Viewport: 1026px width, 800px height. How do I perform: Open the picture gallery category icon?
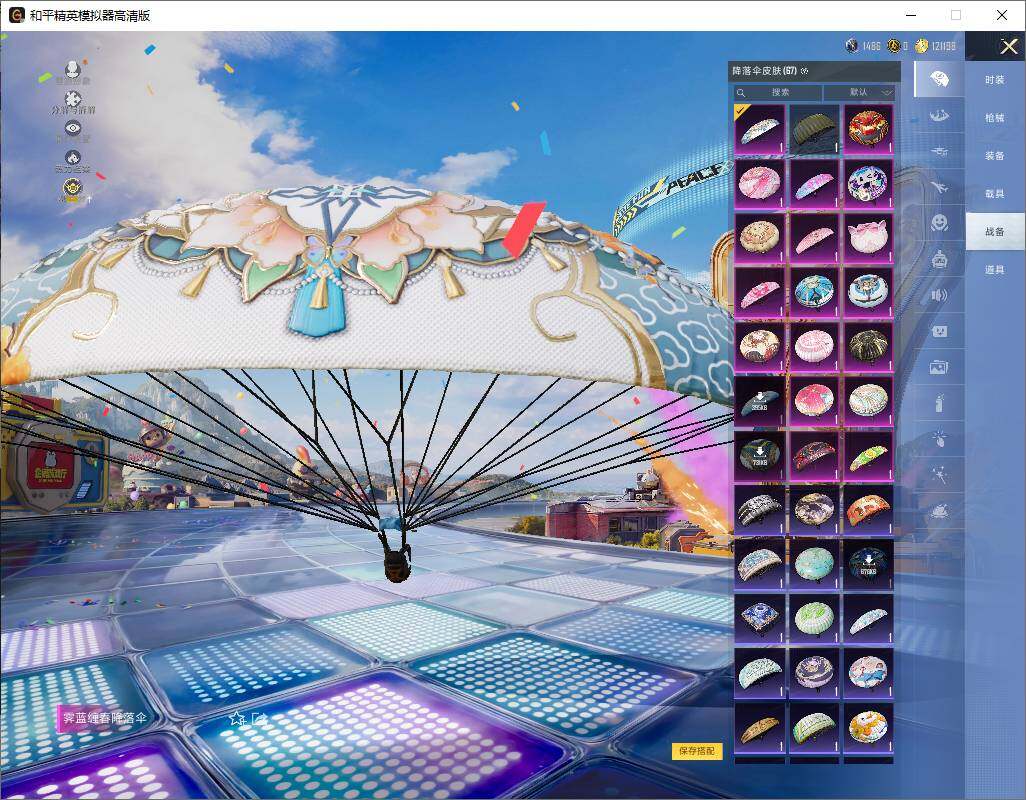pyautogui.click(x=939, y=367)
